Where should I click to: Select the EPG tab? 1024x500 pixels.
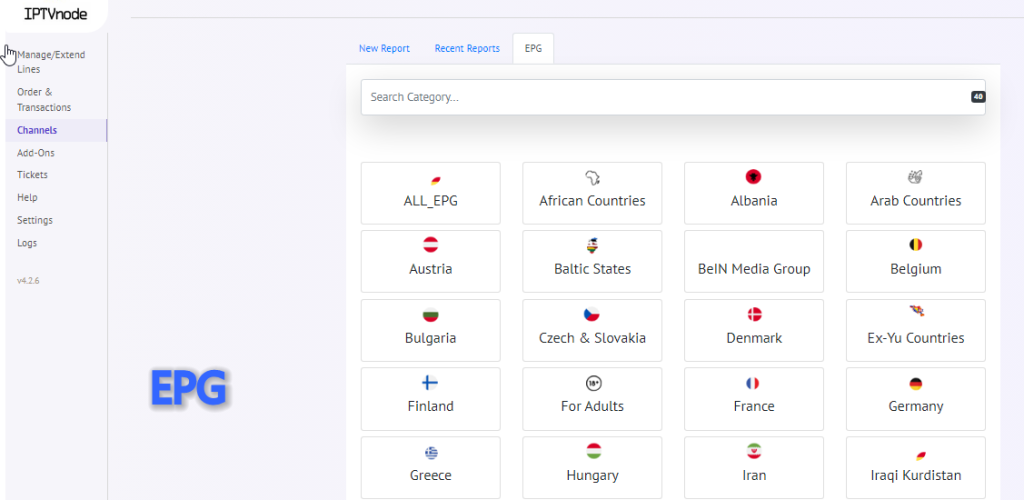tap(533, 49)
